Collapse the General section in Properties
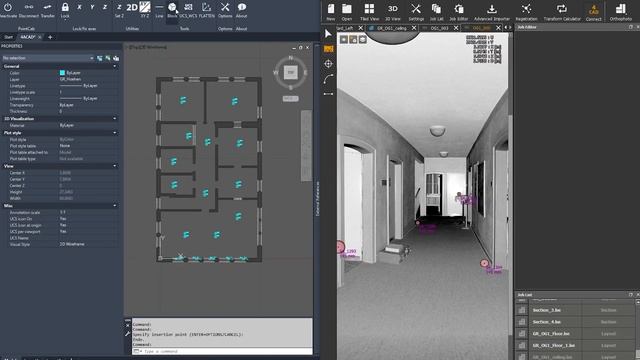Screen dimensions: 640x360 [x=115, y=66]
